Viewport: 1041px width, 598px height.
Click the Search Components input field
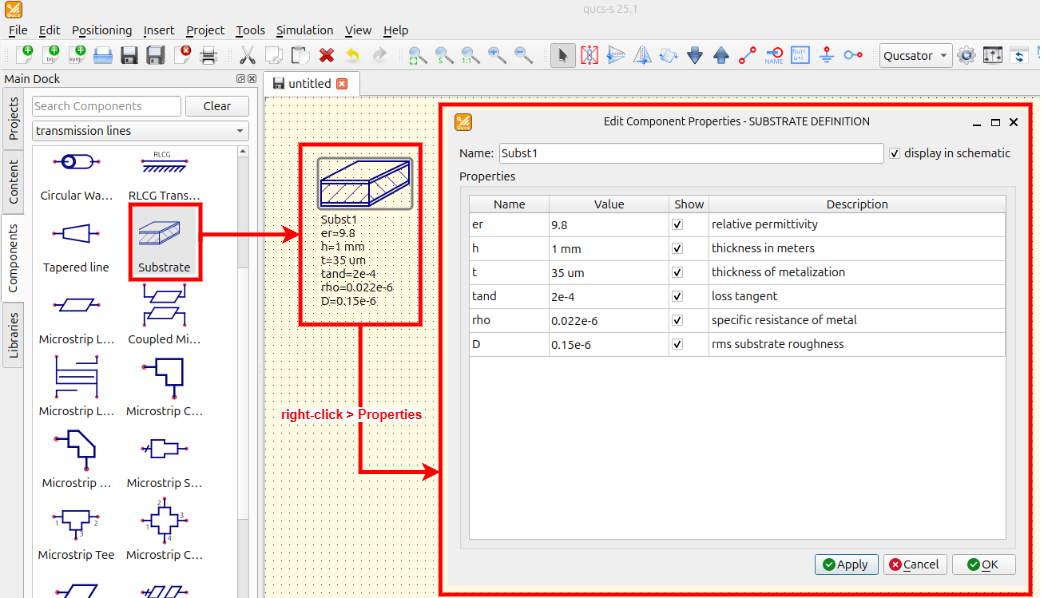[x=106, y=106]
